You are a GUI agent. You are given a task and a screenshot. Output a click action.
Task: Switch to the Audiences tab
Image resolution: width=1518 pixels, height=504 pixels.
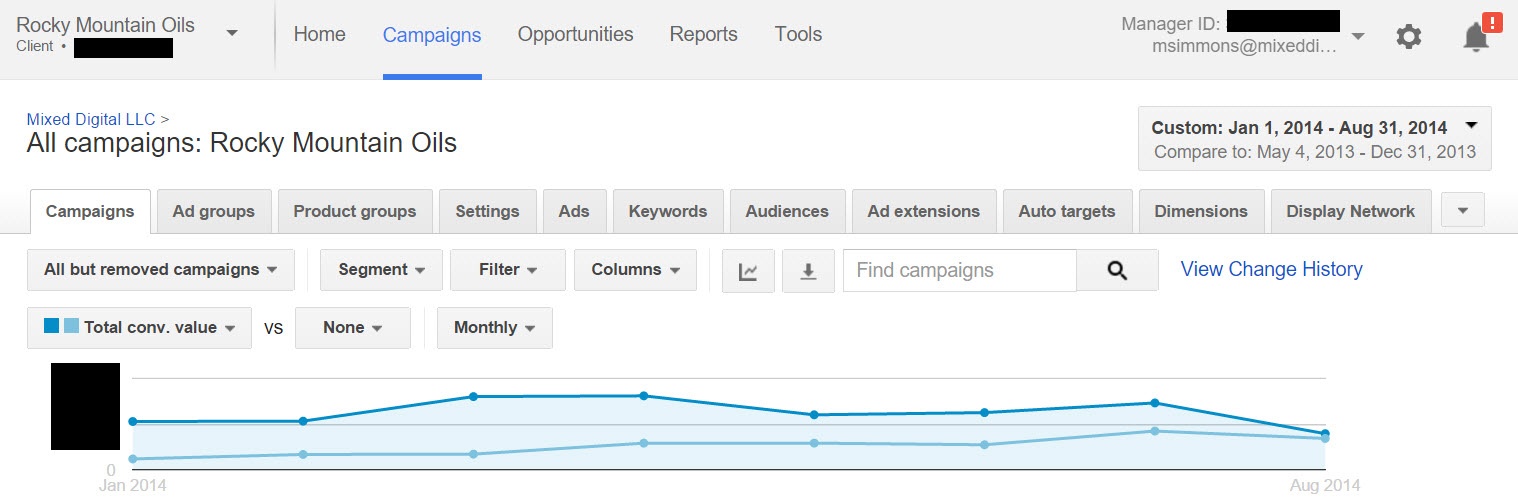pos(788,212)
